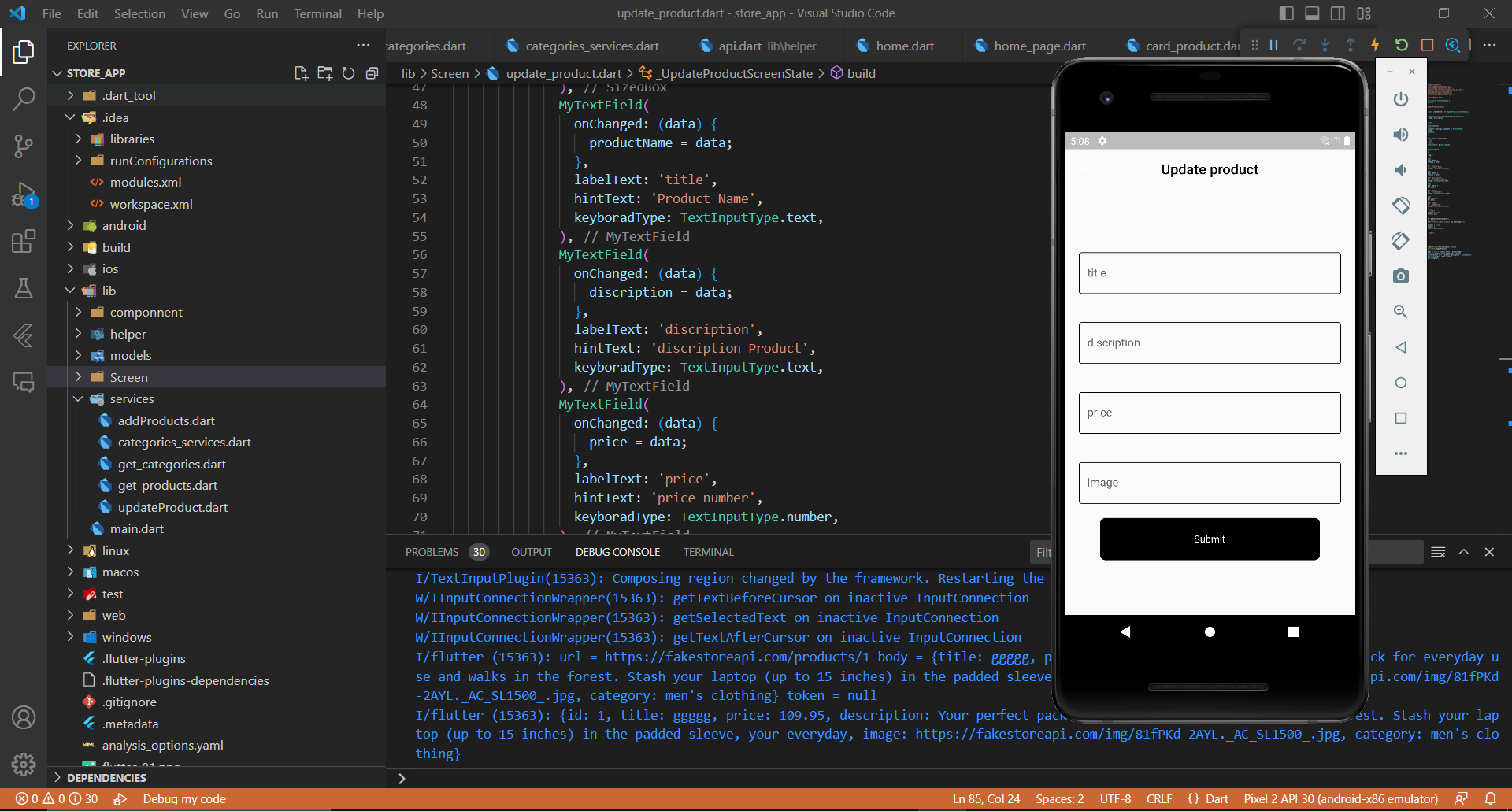Open Source Control in the activity bar
Screen dimensions: 1512x811
pyautogui.click(x=24, y=146)
